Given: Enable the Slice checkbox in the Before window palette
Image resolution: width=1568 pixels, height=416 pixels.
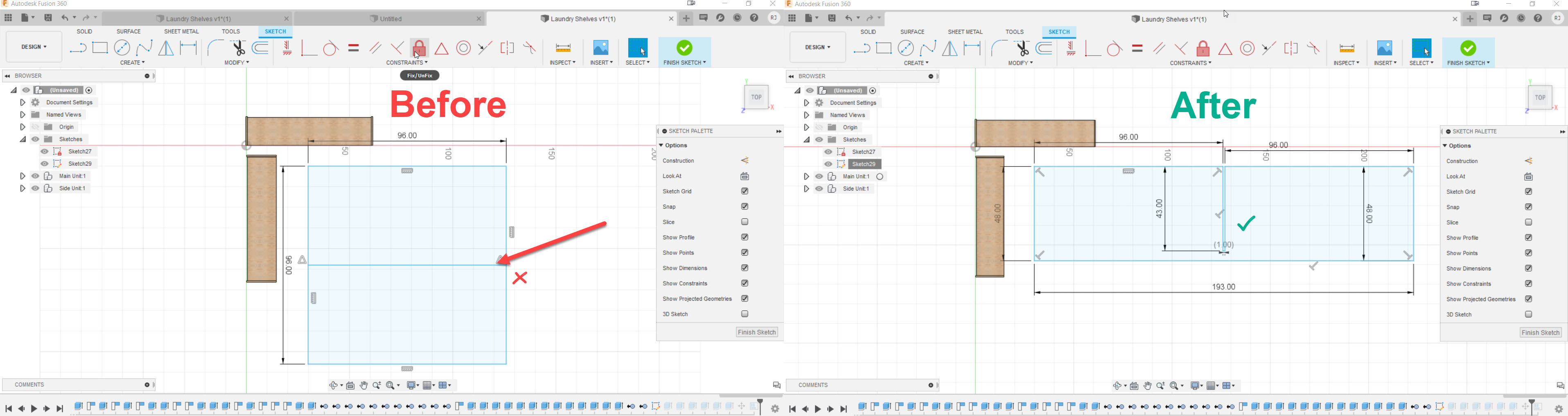Looking at the screenshot, I should pos(745,222).
